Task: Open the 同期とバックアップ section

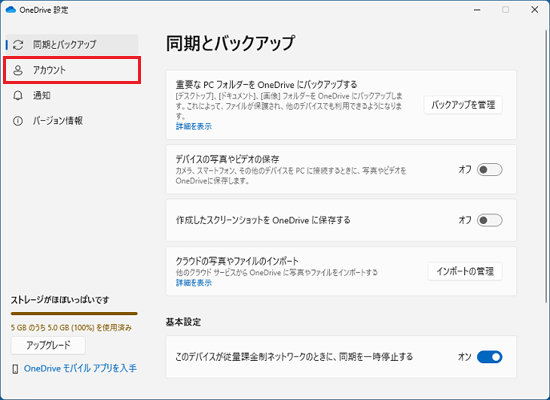Action: [72, 45]
